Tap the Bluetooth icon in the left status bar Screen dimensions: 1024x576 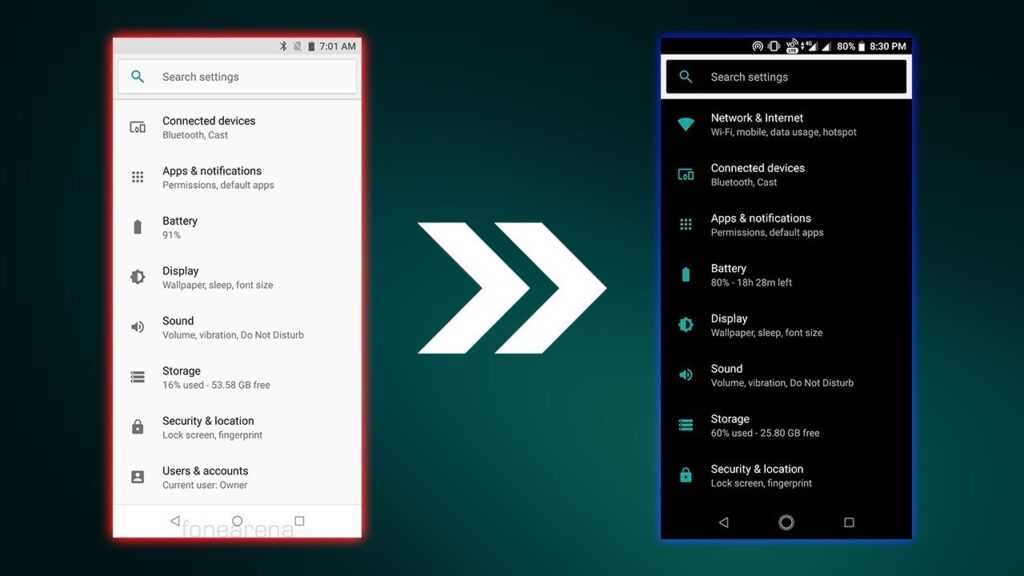pos(283,45)
